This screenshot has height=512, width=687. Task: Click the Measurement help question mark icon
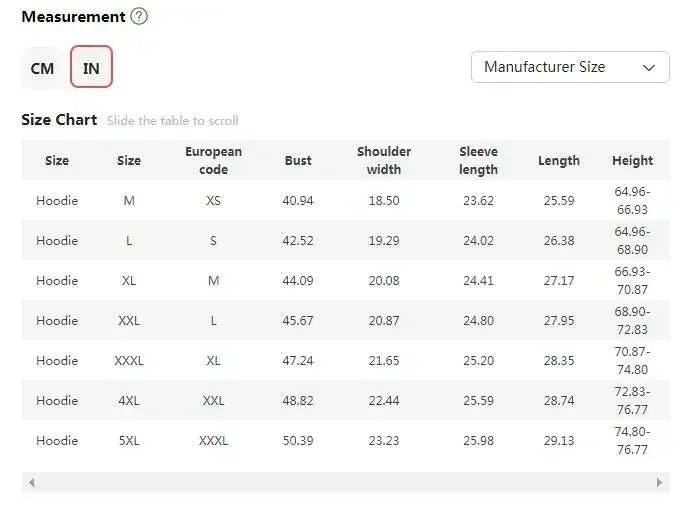[139, 17]
